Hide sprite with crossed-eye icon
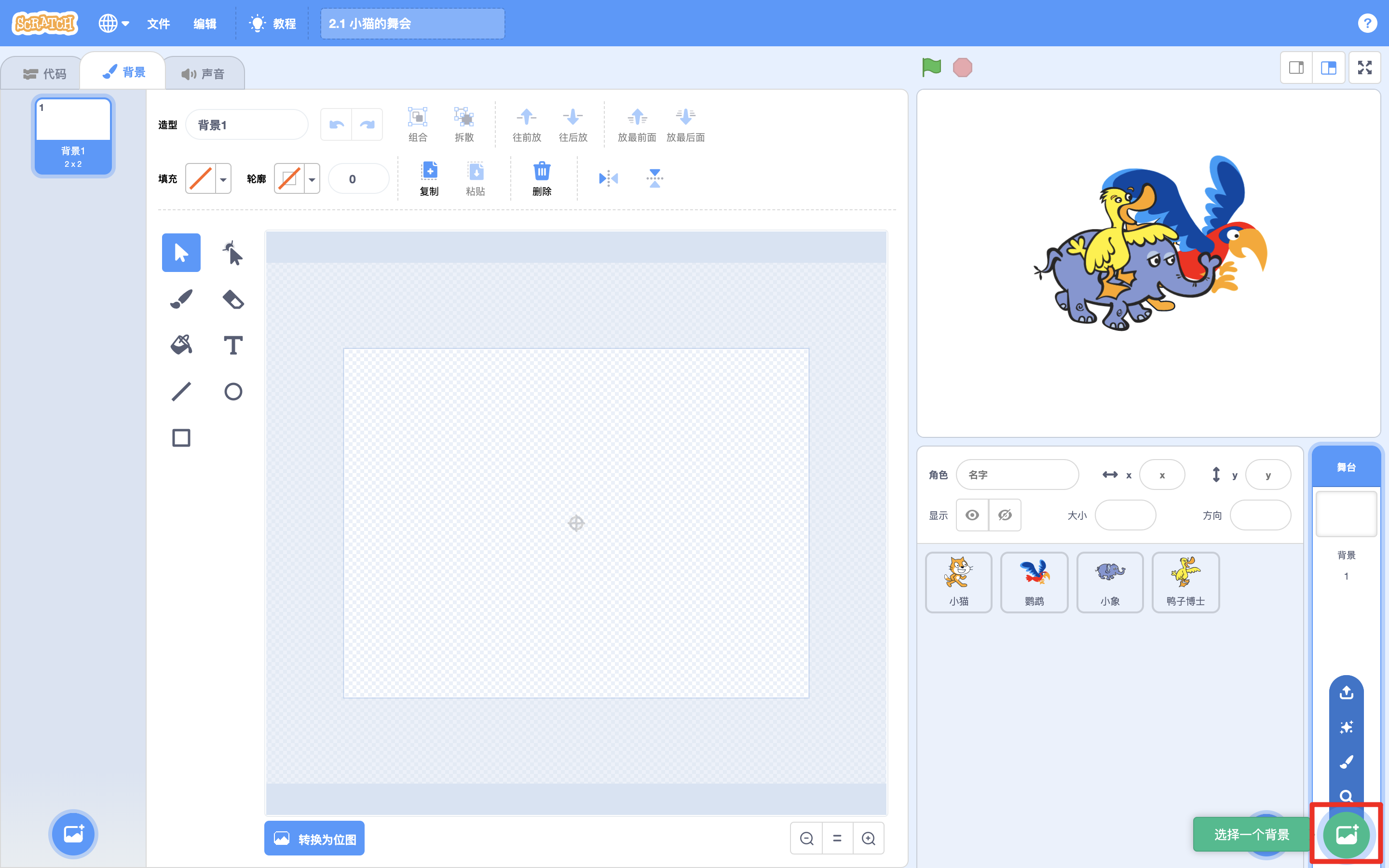 [1005, 515]
